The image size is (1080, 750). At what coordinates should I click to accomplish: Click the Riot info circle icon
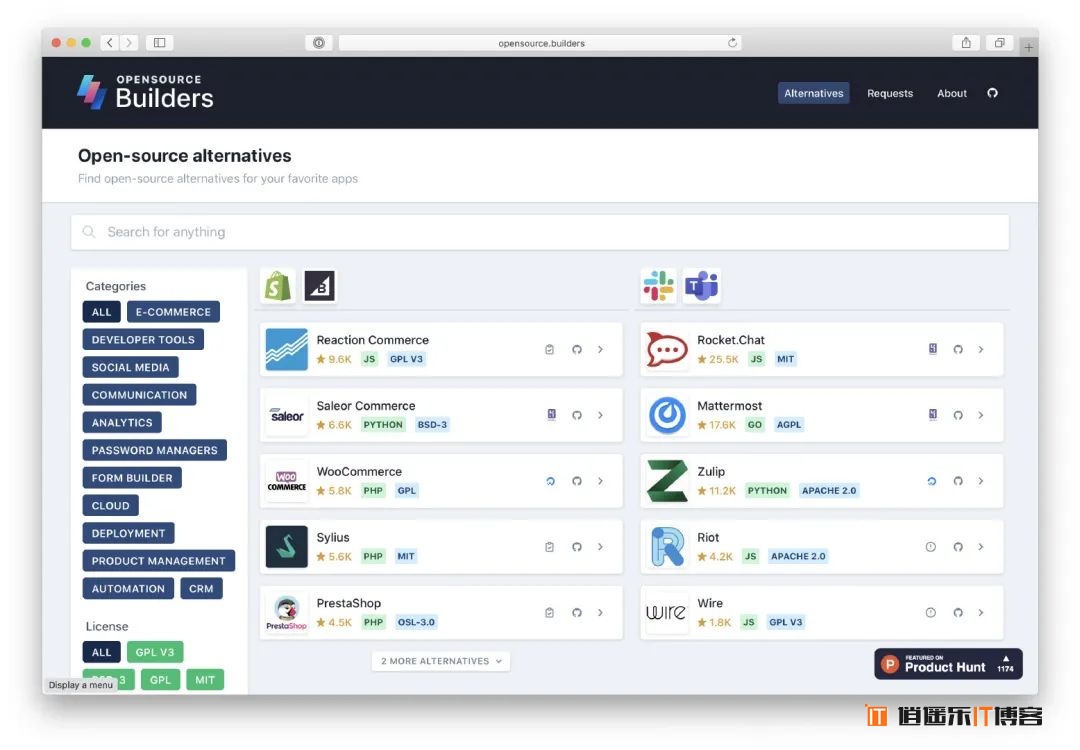tap(931, 547)
